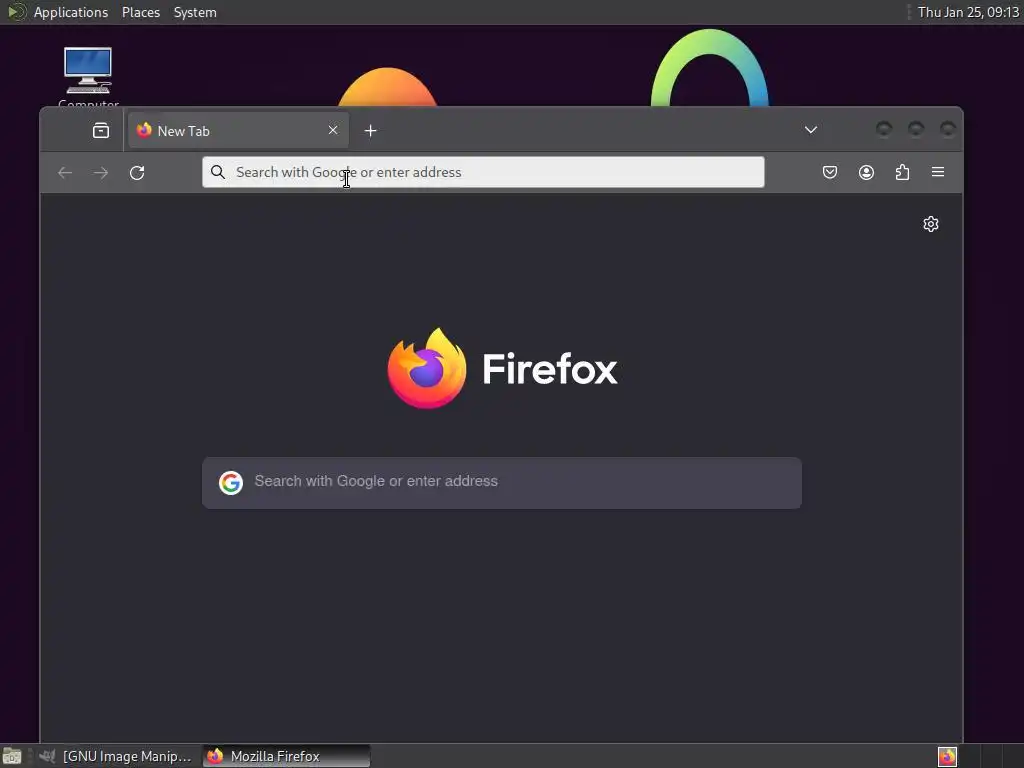The height and width of the screenshot is (768, 1024).
Task: Click the address bar magnifier icon
Action: click(x=218, y=172)
